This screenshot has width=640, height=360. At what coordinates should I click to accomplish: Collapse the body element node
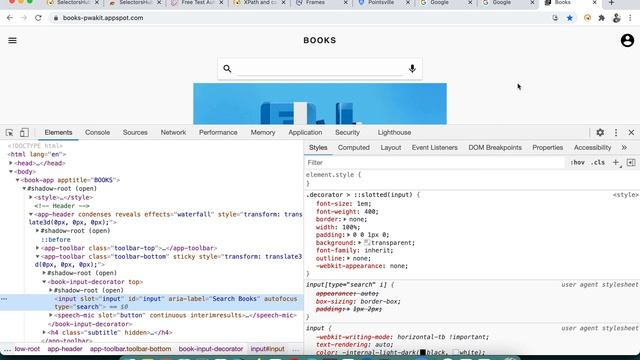[11, 171]
